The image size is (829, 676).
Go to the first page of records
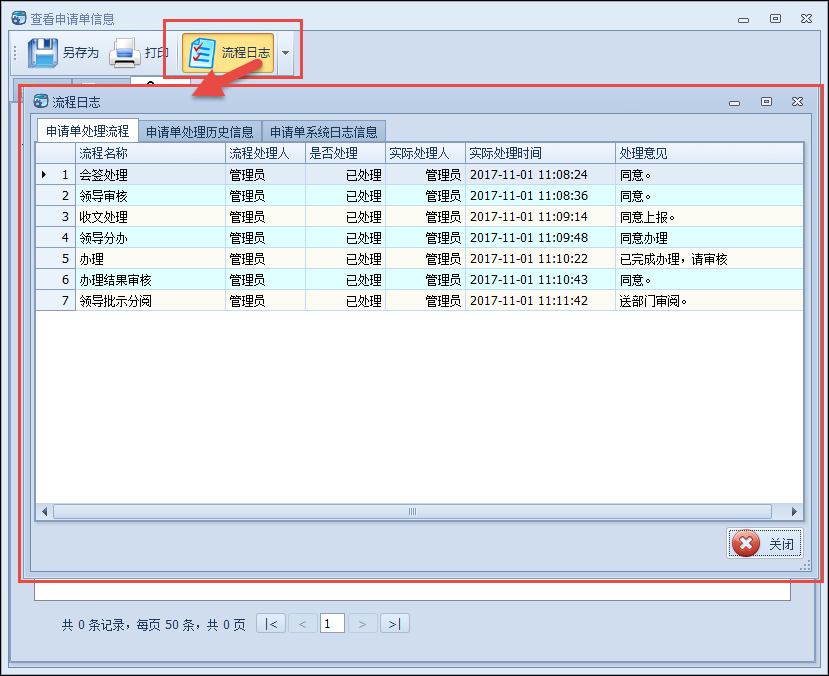click(x=271, y=624)
